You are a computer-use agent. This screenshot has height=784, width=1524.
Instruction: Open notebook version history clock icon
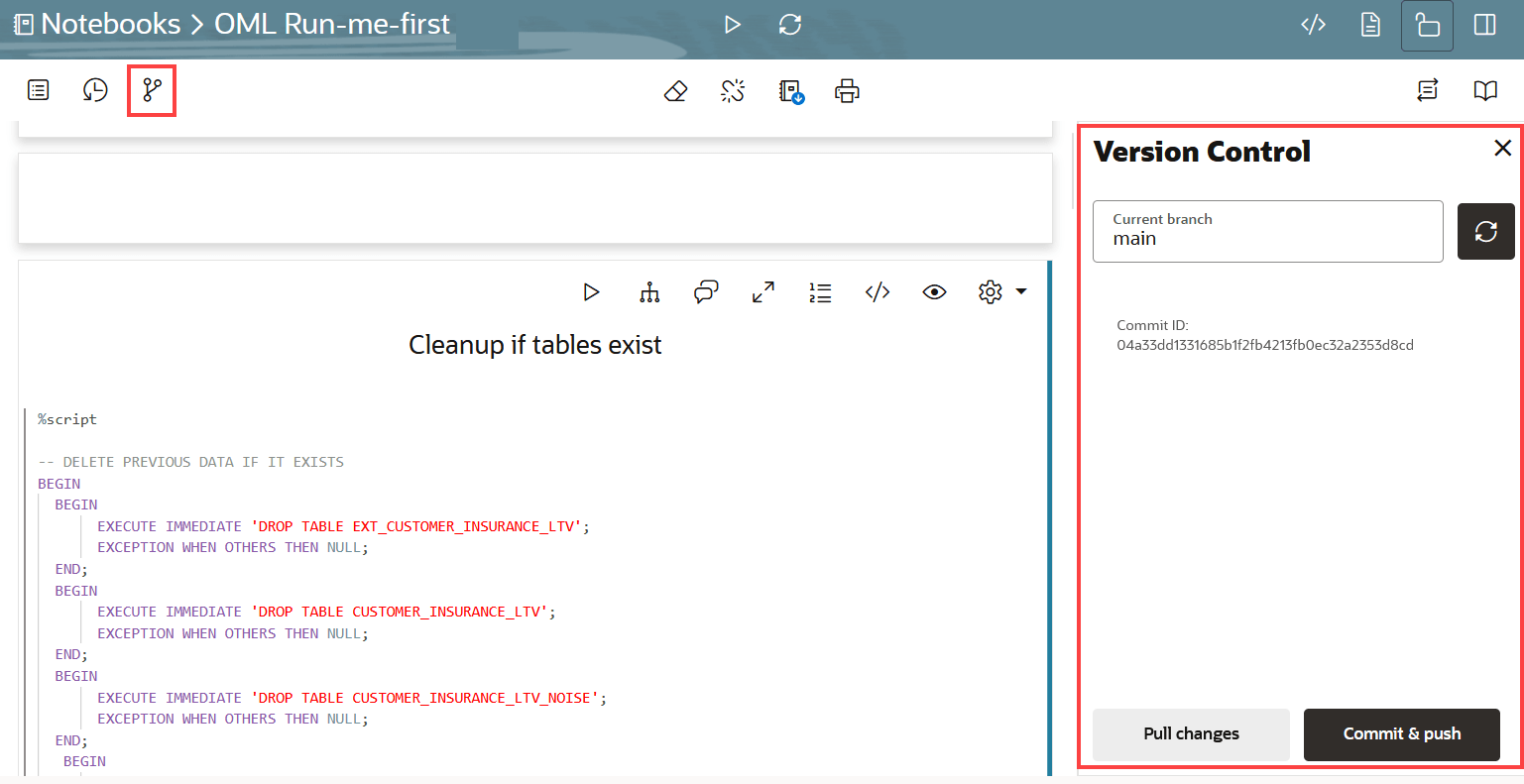point(95,90)
